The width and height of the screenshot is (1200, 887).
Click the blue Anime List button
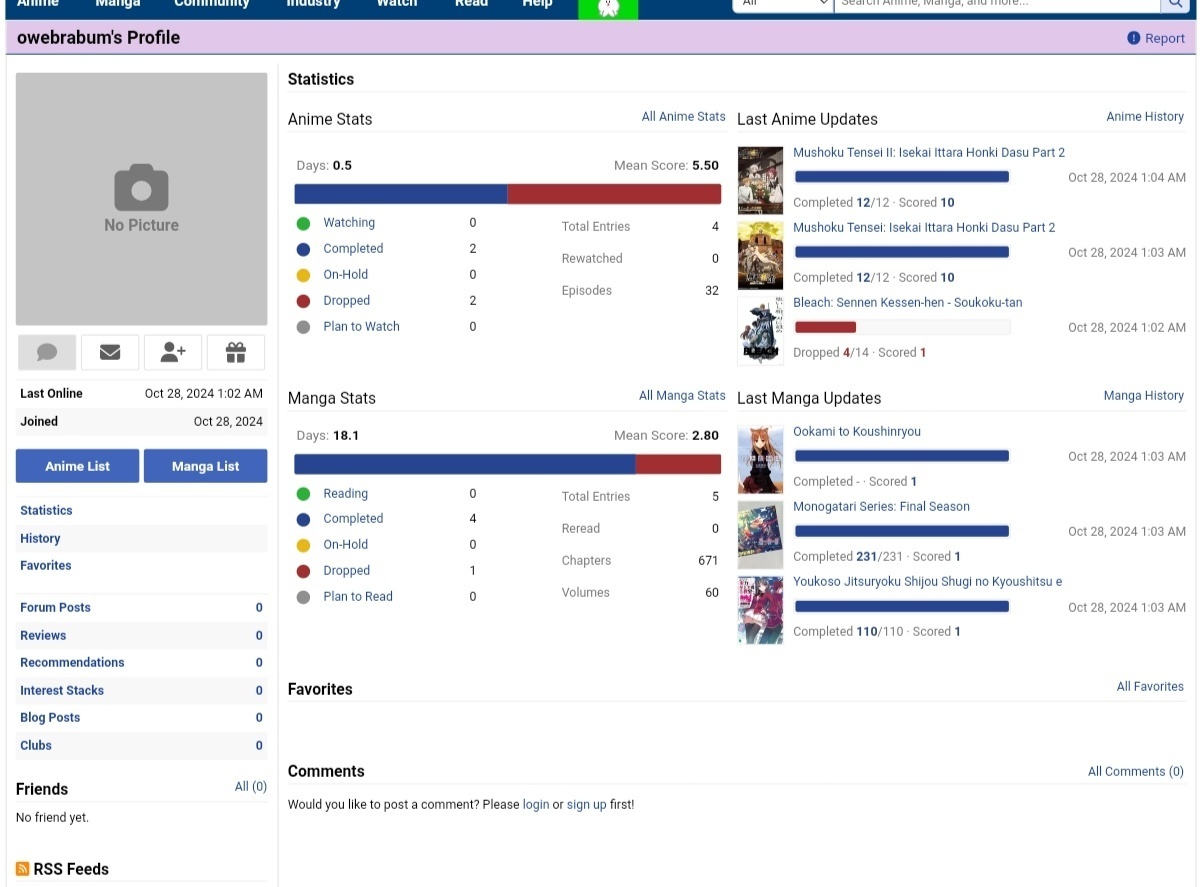coord(77,466)
